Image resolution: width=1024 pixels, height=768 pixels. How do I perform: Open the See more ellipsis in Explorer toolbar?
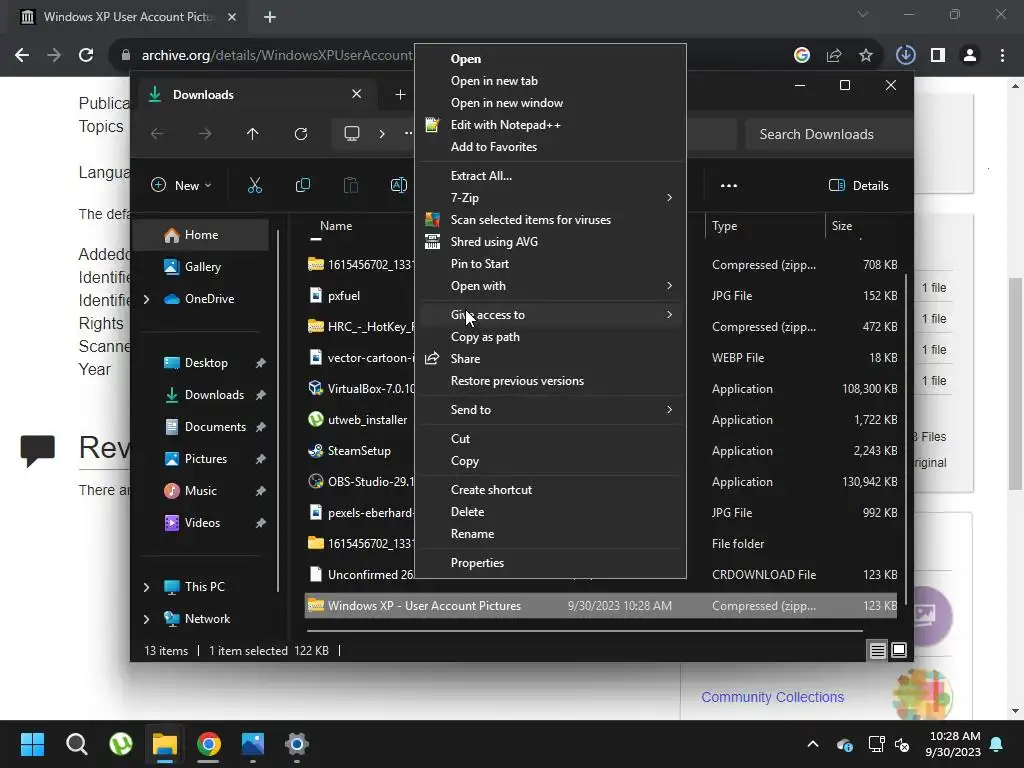[x=729, y=185]
